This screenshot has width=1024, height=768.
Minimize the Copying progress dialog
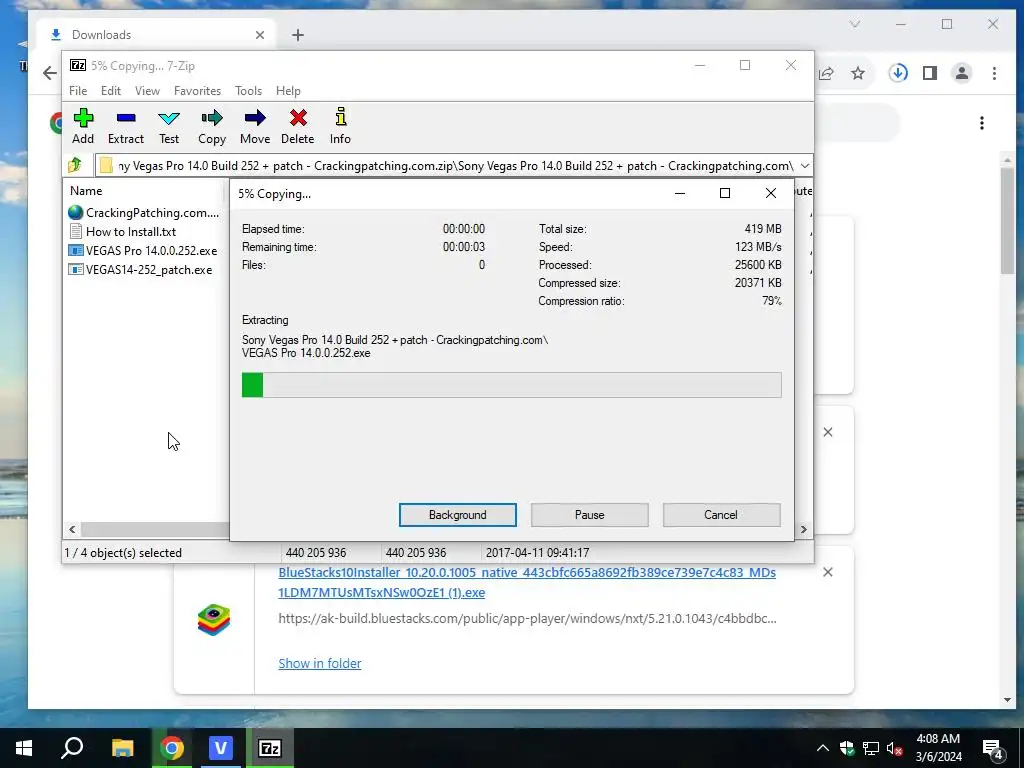click(680, 193)
